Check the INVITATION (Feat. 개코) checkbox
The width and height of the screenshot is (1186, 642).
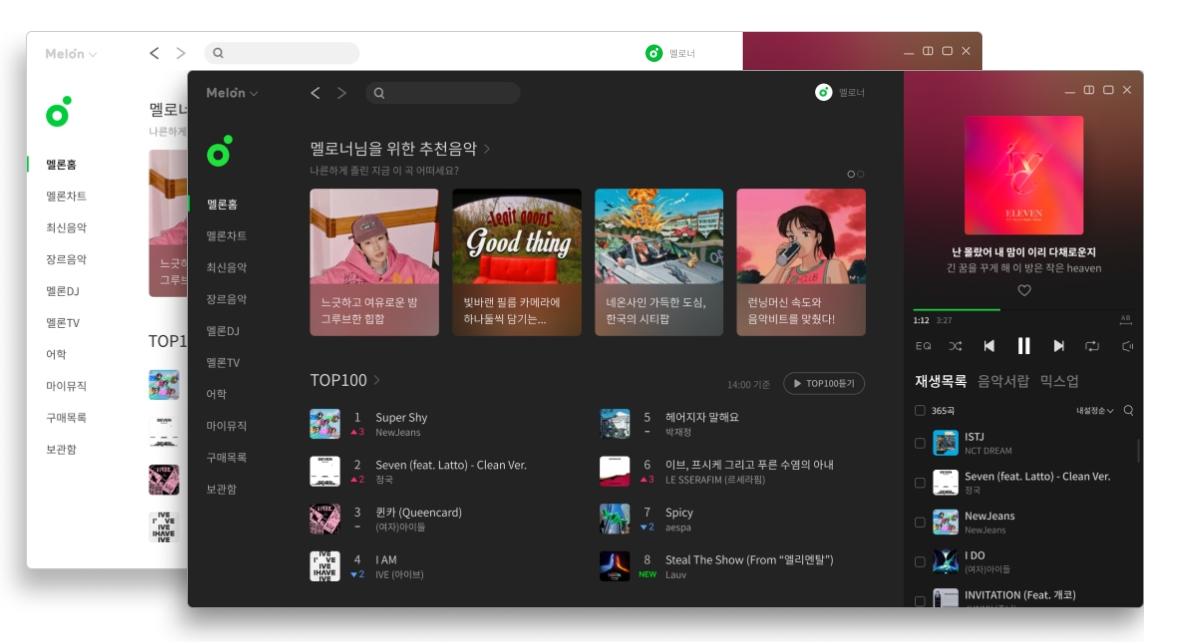920,601
